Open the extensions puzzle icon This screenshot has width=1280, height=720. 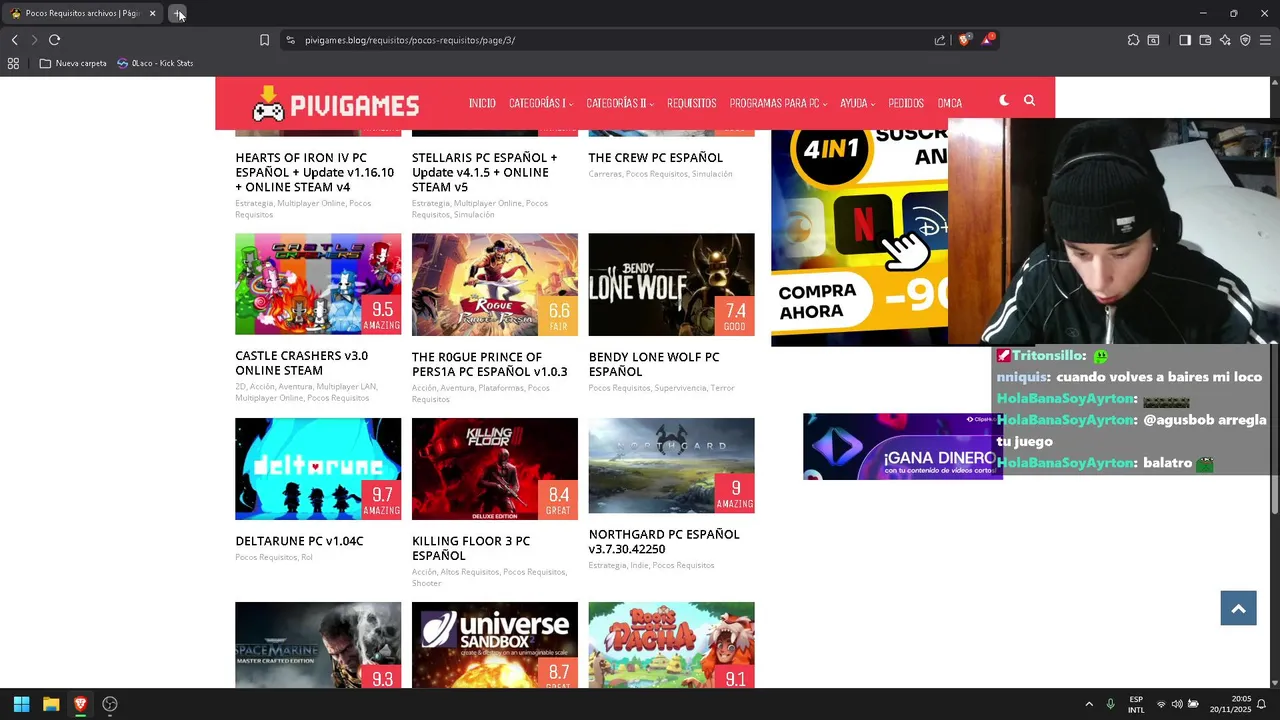click(1133, 40)
